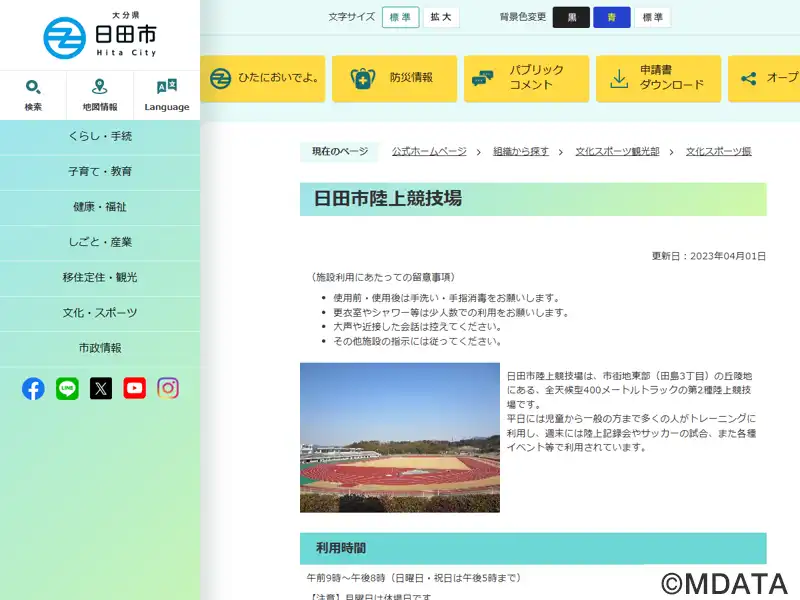Reset background color to standard (標準)
Viewport: 800px width, 600px height.
tap(652, 17)
